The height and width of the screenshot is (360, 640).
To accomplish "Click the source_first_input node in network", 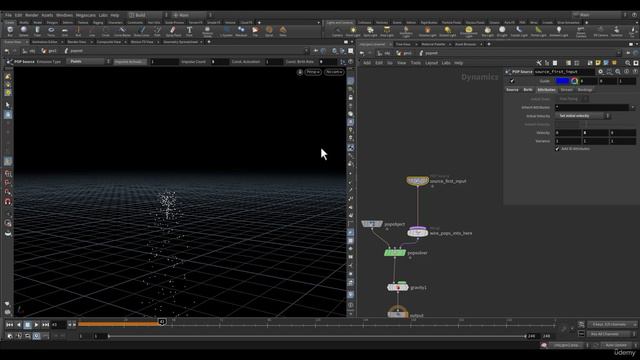I will [x=418, y=180].
